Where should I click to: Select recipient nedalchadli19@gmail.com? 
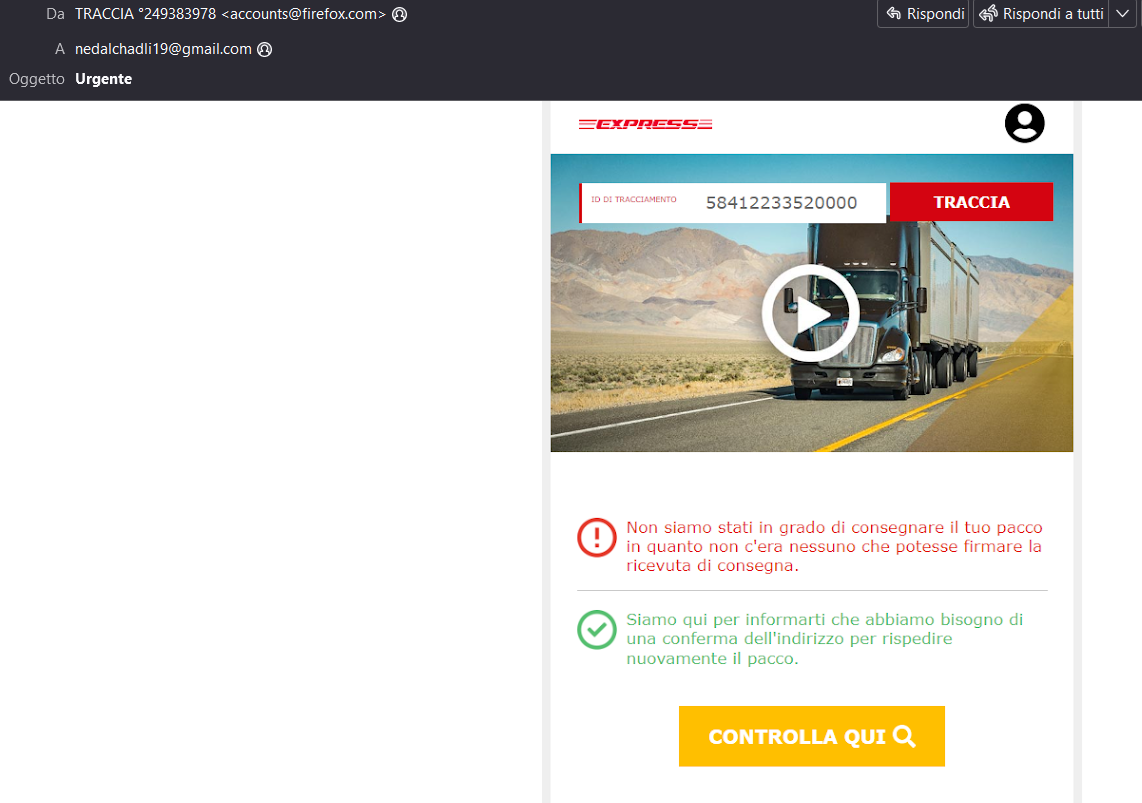(x=163, y=50)
